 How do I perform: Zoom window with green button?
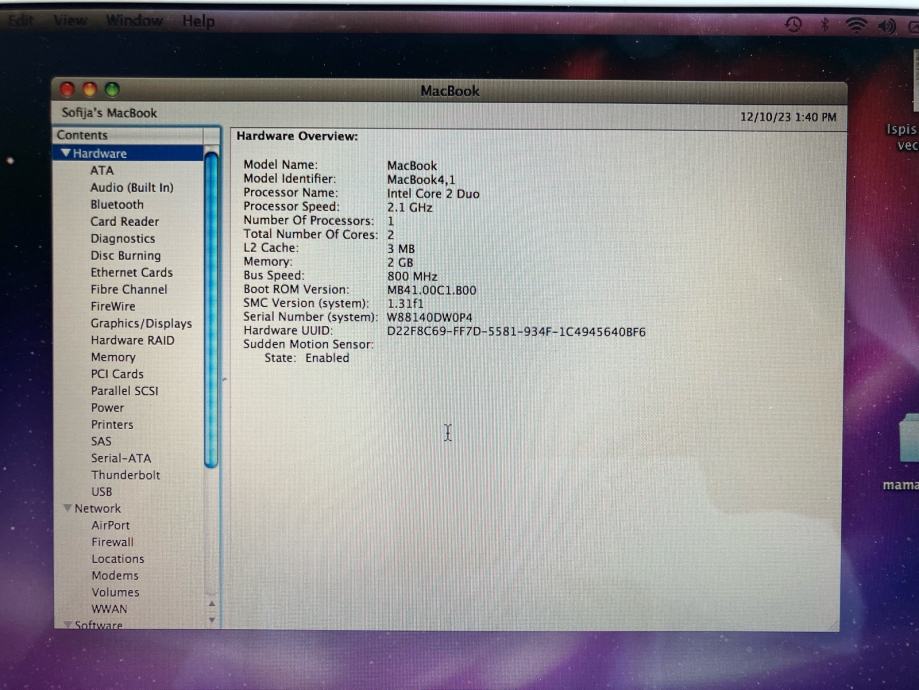pos(112,89)
